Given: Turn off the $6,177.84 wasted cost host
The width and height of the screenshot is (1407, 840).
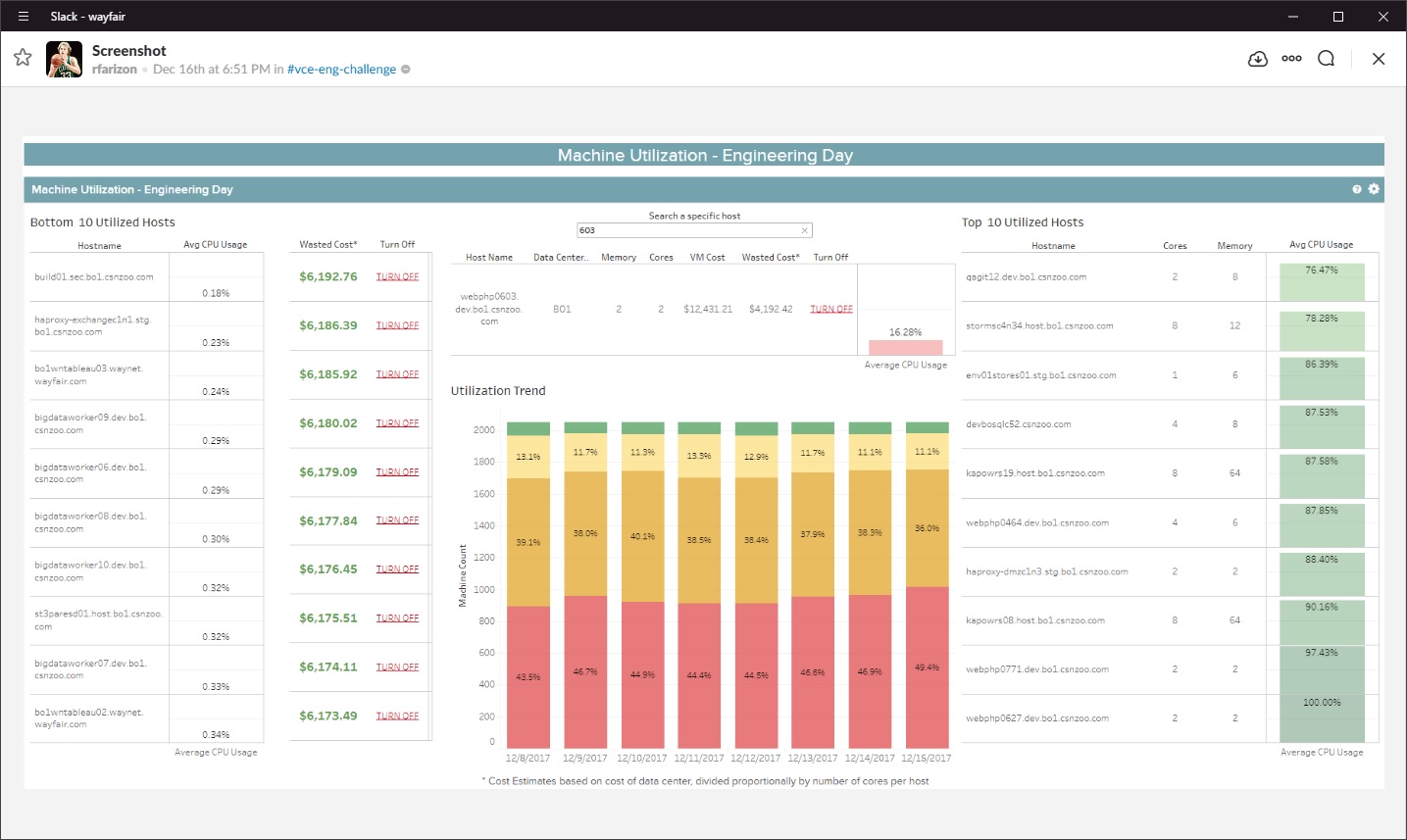Looking at the screenshot, I should [x=397, y=520].
